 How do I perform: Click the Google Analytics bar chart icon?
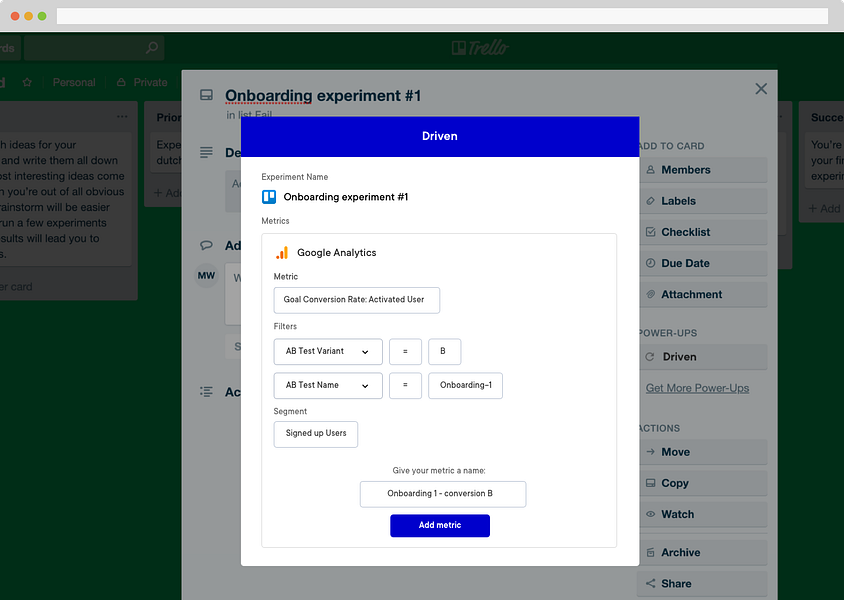(282, 253)
